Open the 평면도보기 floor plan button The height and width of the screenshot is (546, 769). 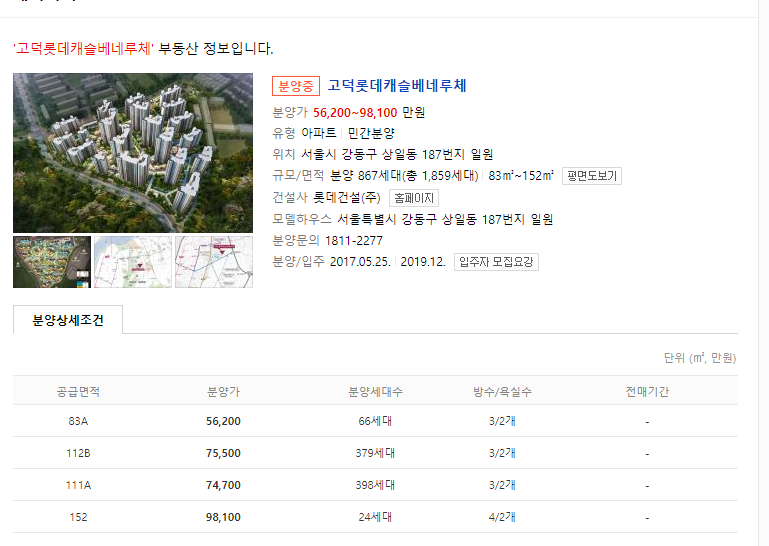click(x=591, y=176)
